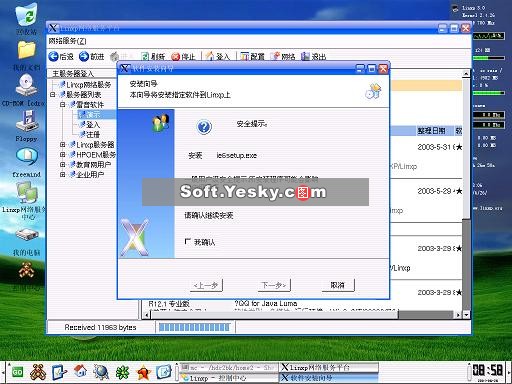
Task: Click the green GO button in taskbar
Action: 17,372
